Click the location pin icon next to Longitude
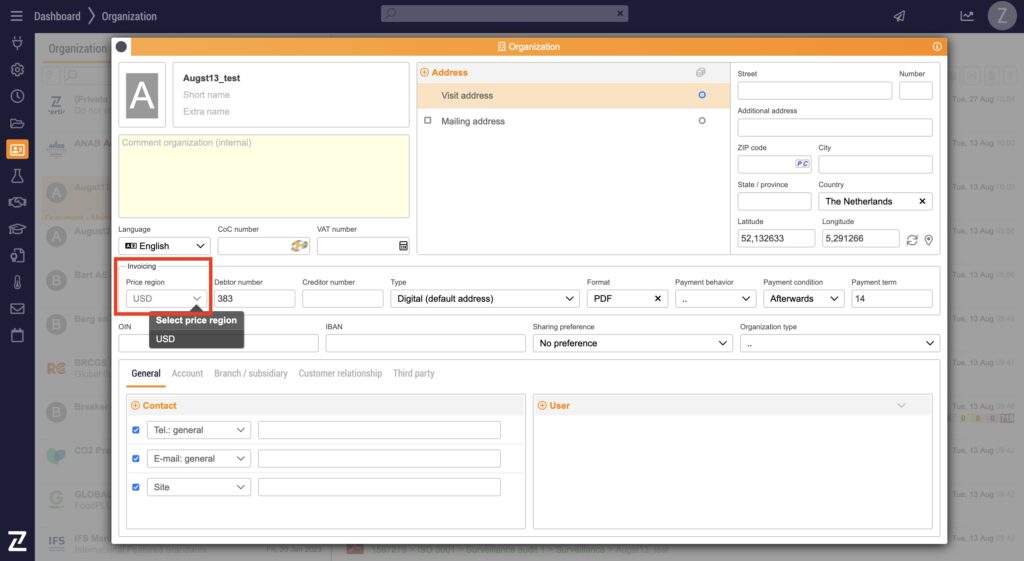Screen dimensions: 1024x561 [928, 240]
